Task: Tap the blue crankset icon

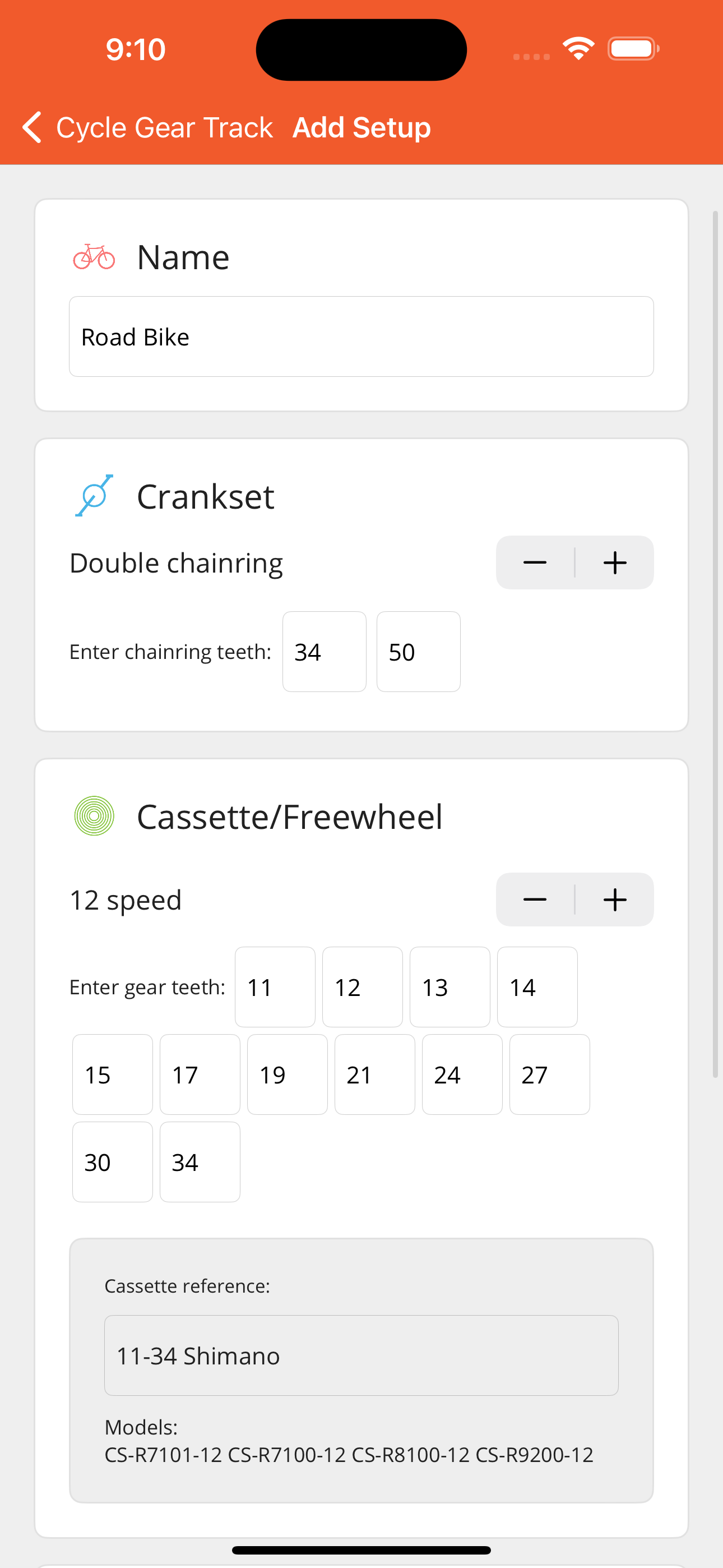Action: 94,496
